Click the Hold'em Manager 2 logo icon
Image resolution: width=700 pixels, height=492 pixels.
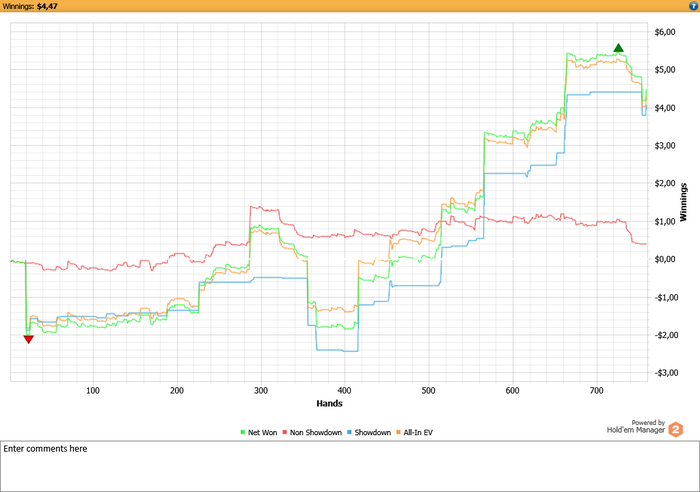pyautogui.click(x=675, y=429)
